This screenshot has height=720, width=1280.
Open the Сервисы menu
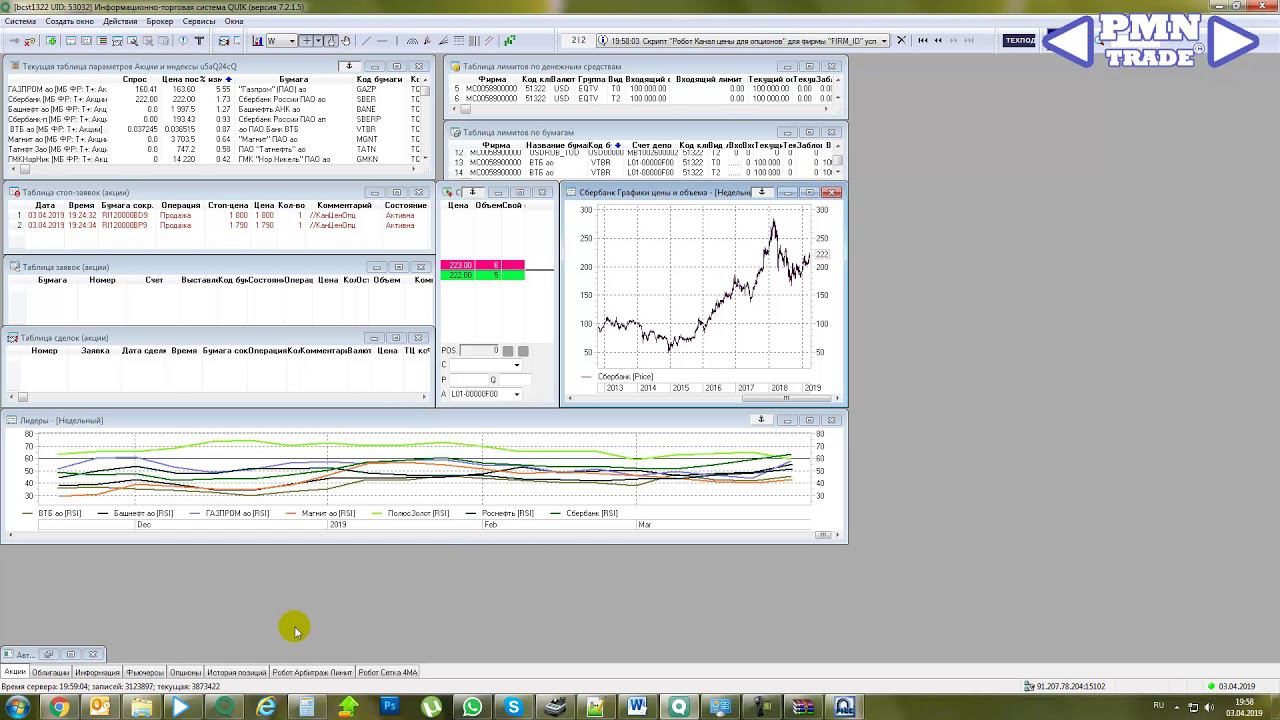click(x=199, y=21)
